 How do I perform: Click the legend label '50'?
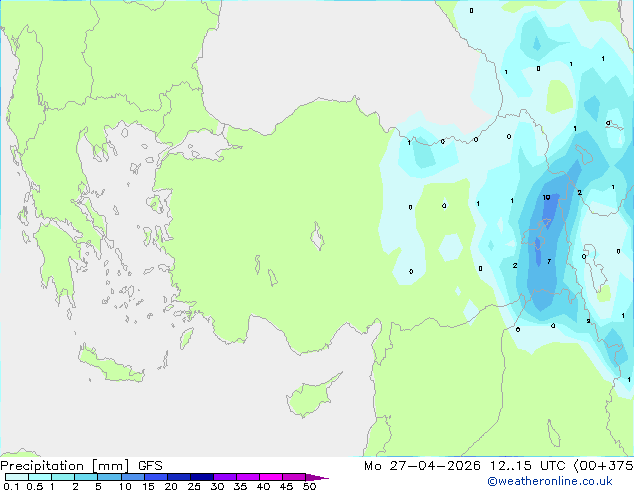coord(310,486)
